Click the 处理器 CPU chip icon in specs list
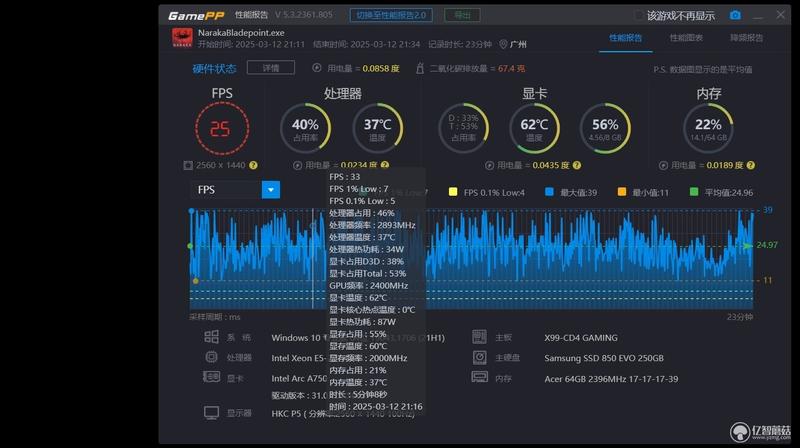Image resolution: width=800 pixels, height=448 pixels. [211, 357]
